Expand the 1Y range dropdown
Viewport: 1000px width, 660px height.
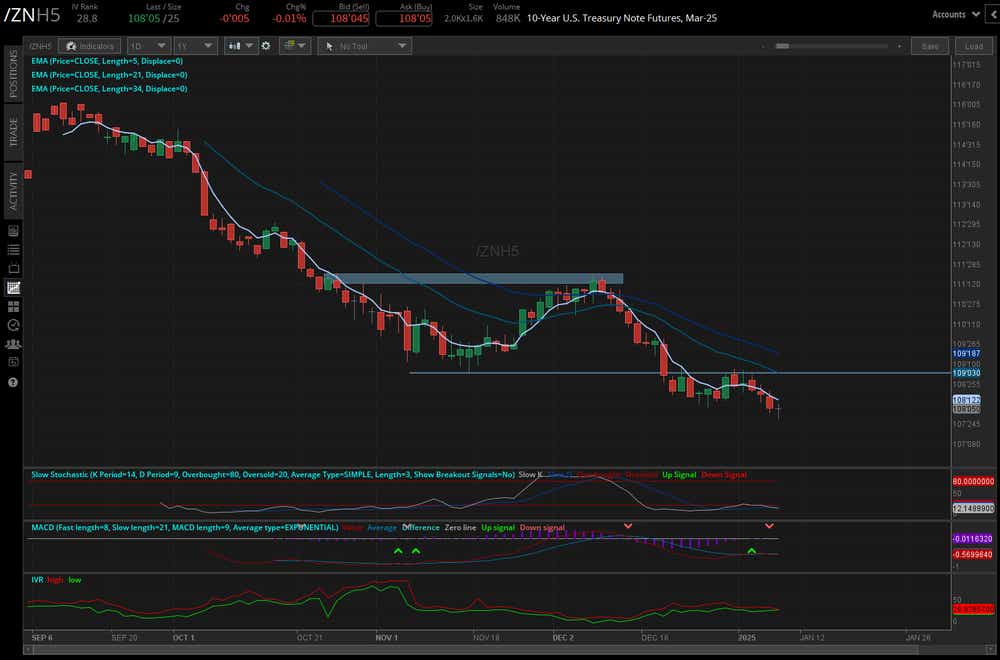pos(193,45)
